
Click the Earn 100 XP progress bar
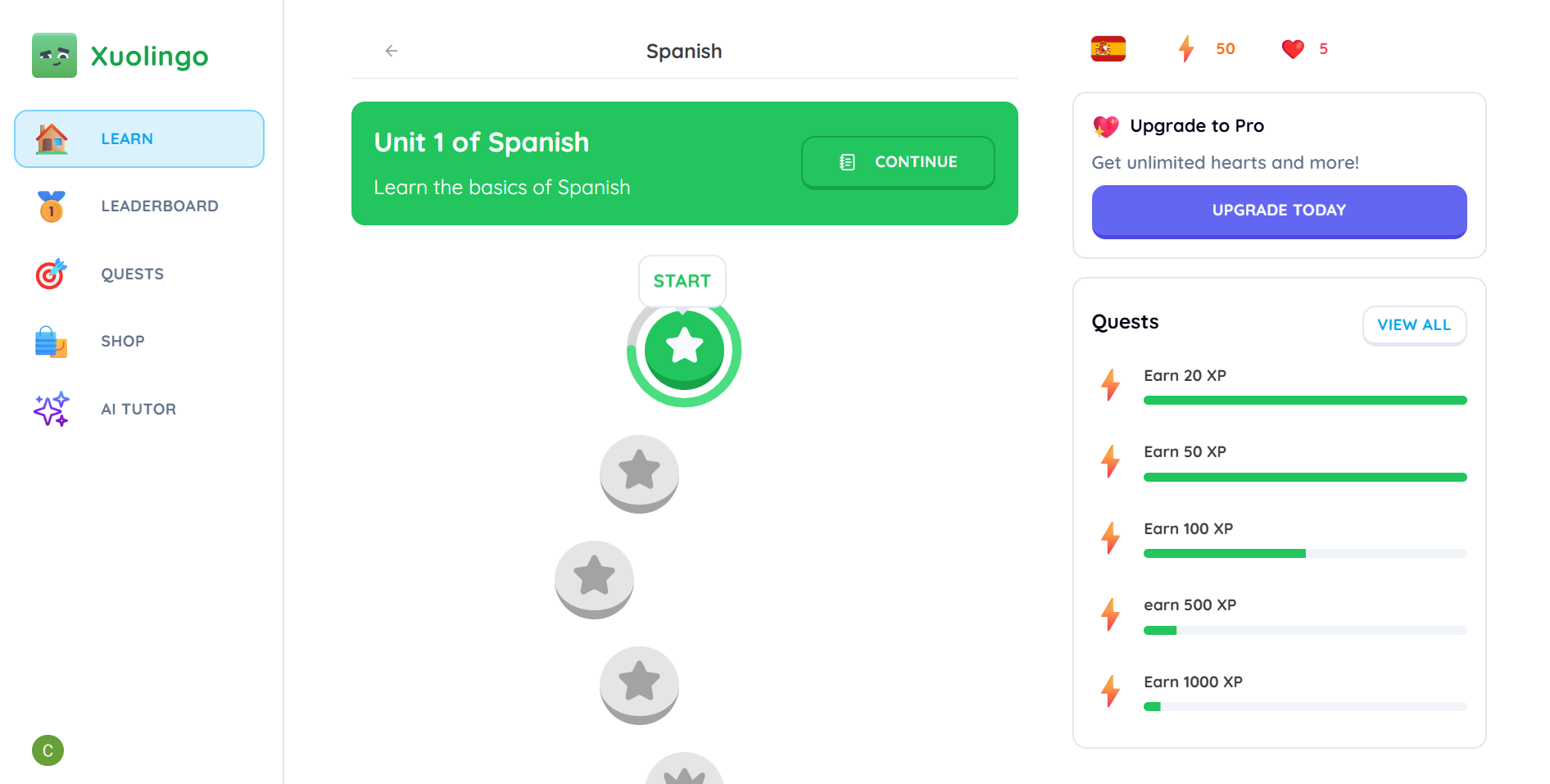coord(1304,554)
